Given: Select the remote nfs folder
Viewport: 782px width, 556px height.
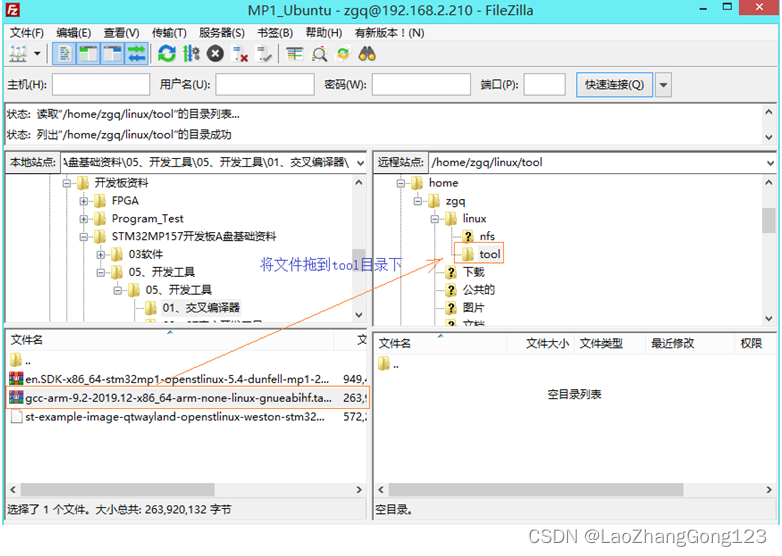Looking at the screenshot, I should pos(487,236).
